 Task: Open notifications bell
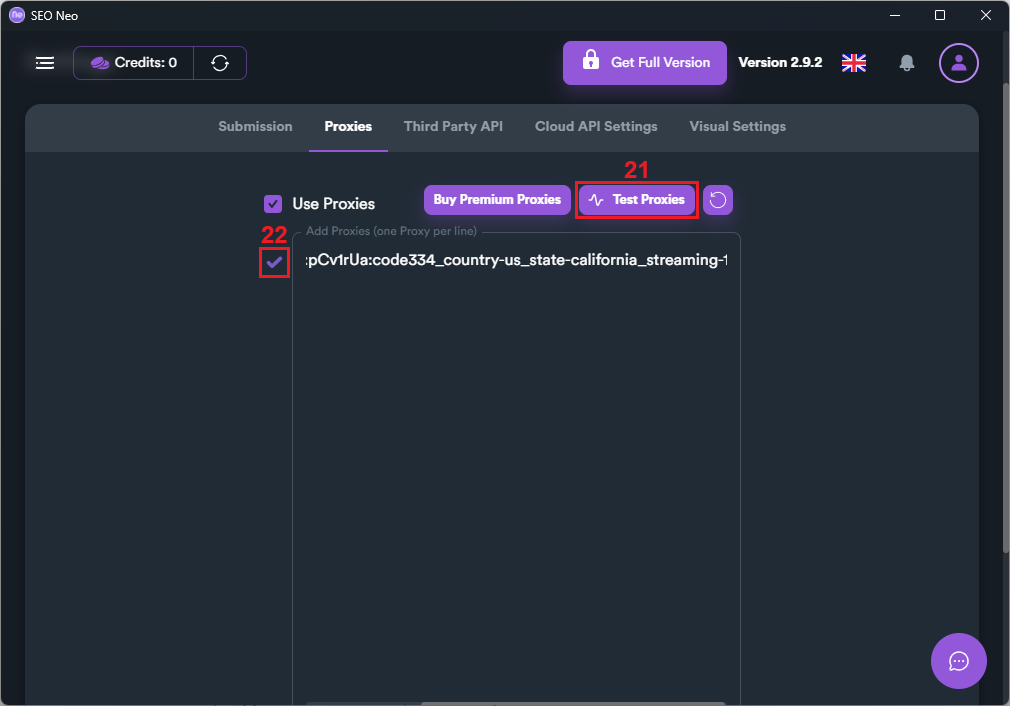tap(906, 63)
